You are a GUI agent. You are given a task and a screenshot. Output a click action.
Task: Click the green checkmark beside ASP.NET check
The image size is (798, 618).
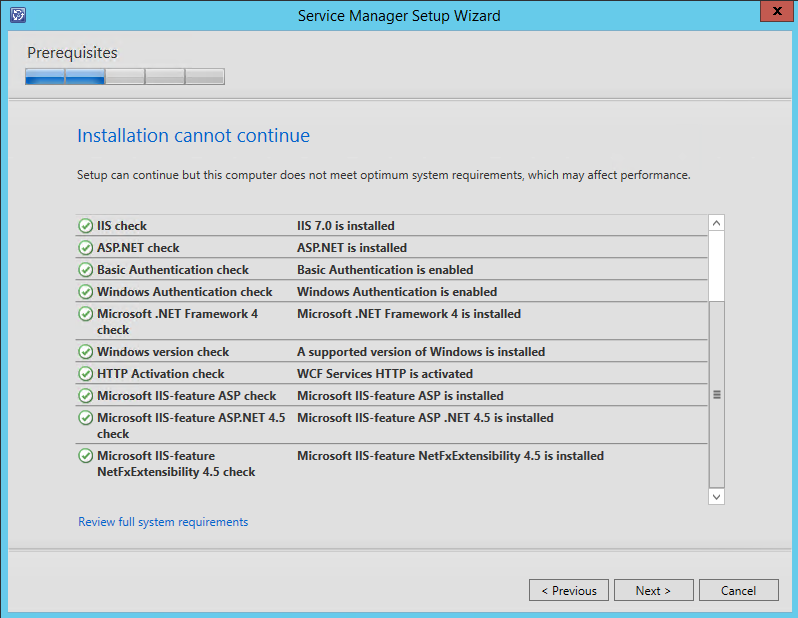(86, 248)
